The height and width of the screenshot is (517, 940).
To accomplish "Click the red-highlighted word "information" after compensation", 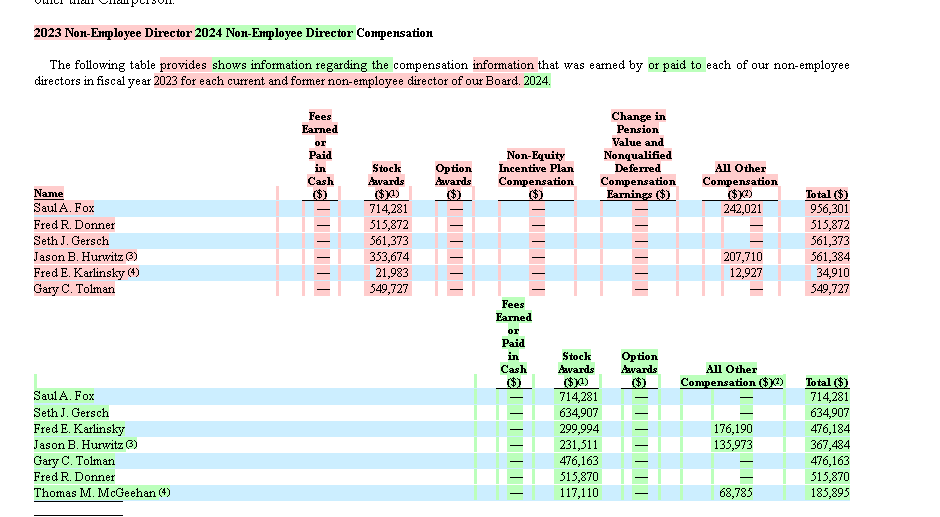I will coord(504,65).
